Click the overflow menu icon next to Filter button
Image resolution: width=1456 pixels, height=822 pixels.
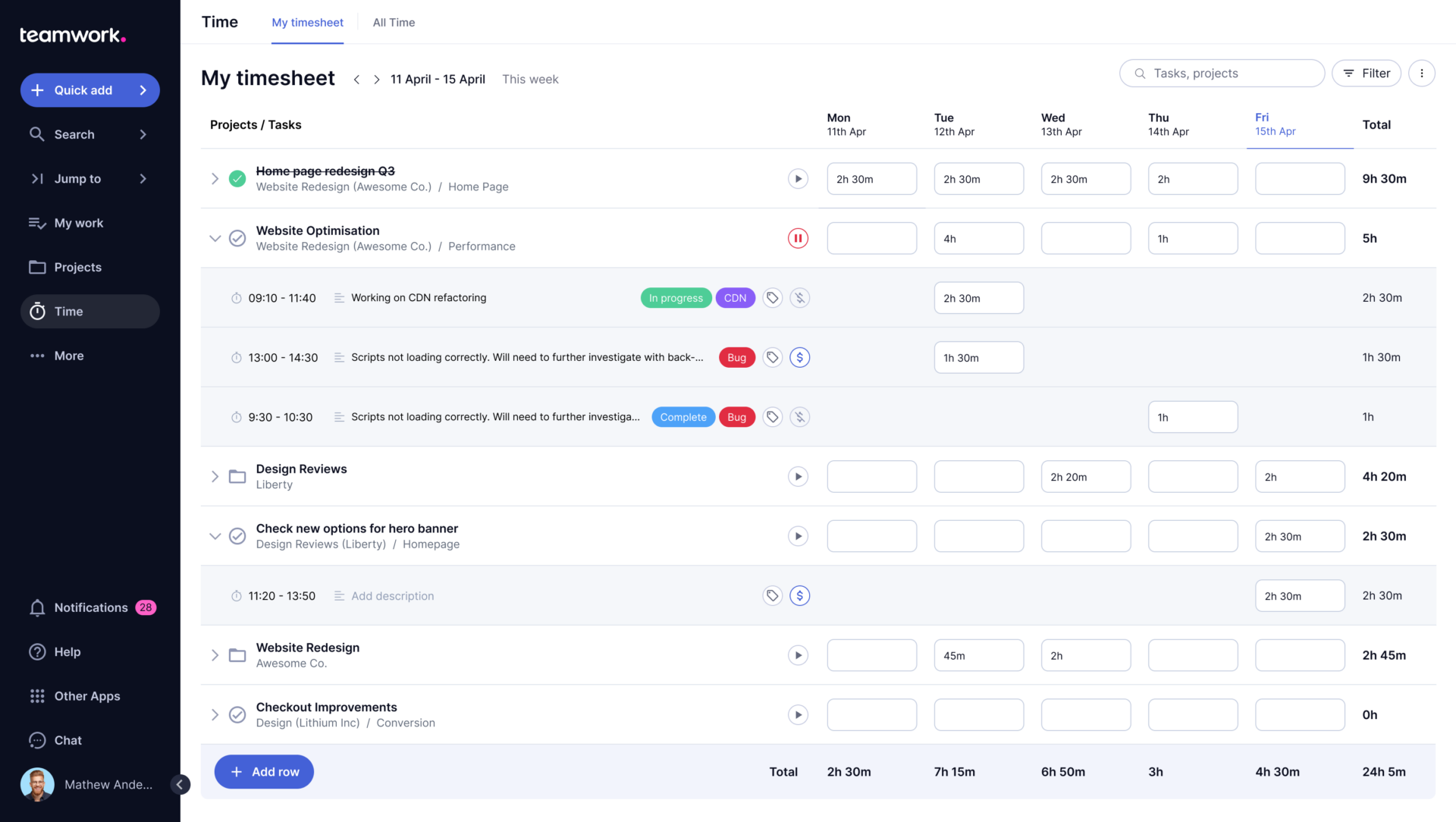pyautogui.click(x=1423, y=72)
